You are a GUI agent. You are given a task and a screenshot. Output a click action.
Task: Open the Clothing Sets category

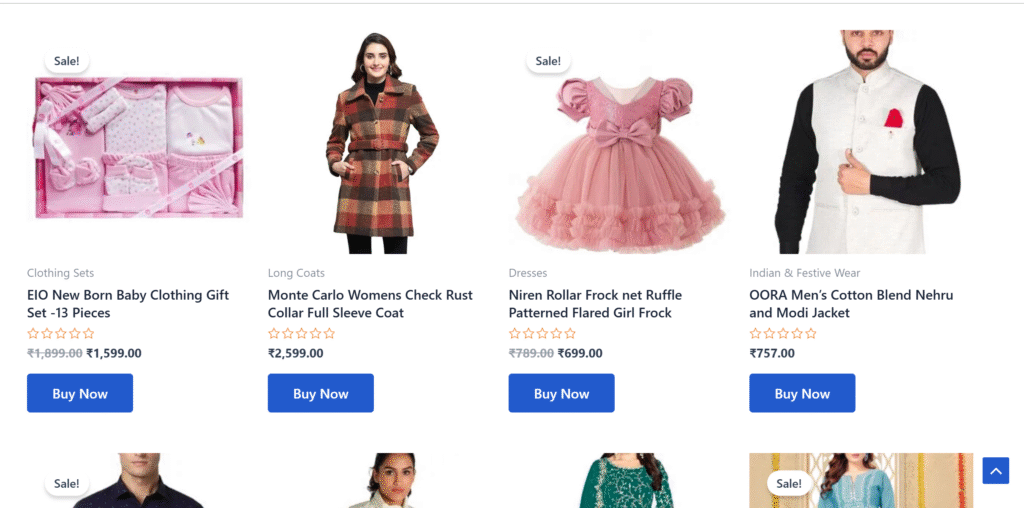coord(60,273)
